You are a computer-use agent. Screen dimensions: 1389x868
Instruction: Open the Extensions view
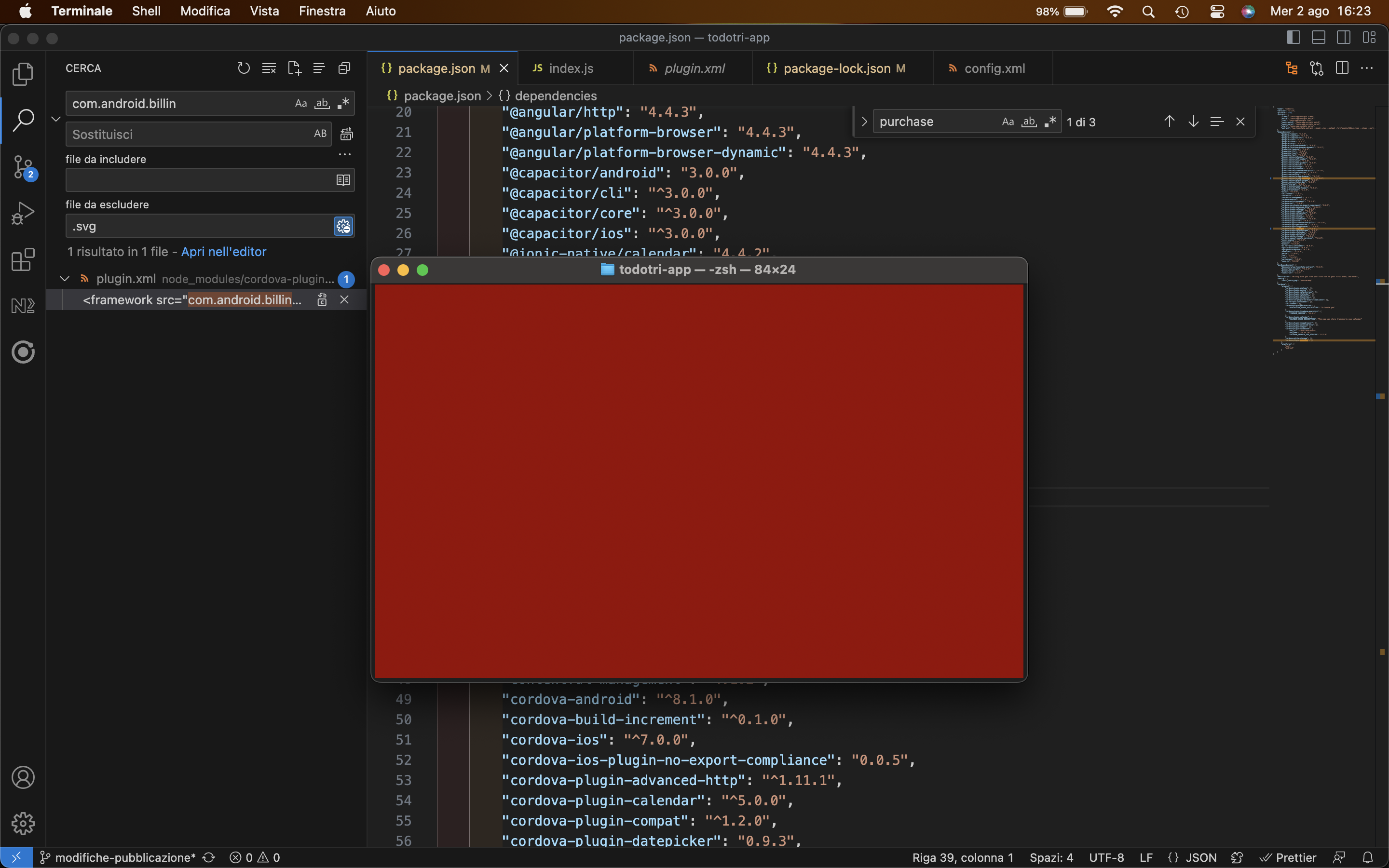[23, 259]
